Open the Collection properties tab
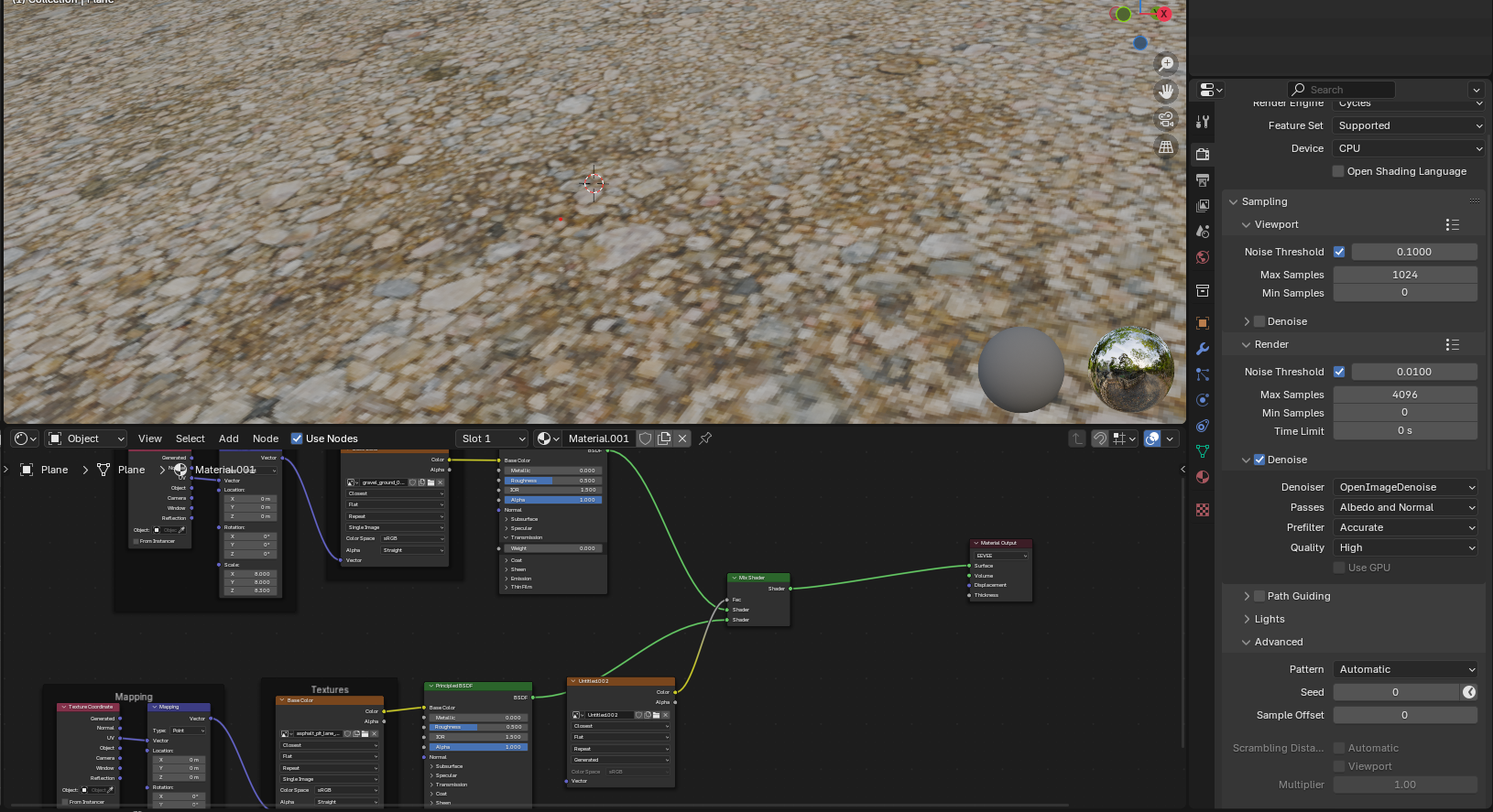1493x812 pixels. [1203, 290]
